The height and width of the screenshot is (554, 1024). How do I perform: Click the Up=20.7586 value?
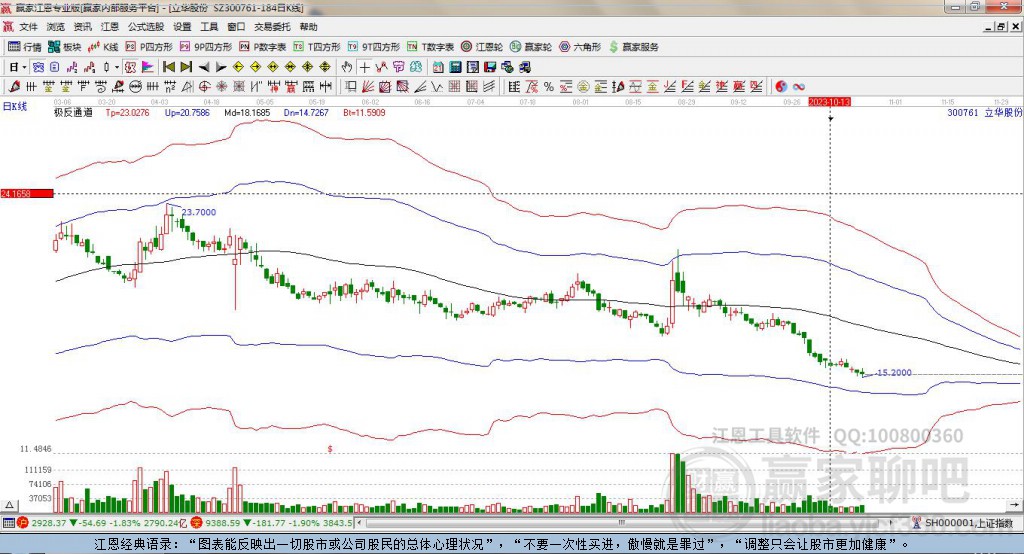(187, 112)
